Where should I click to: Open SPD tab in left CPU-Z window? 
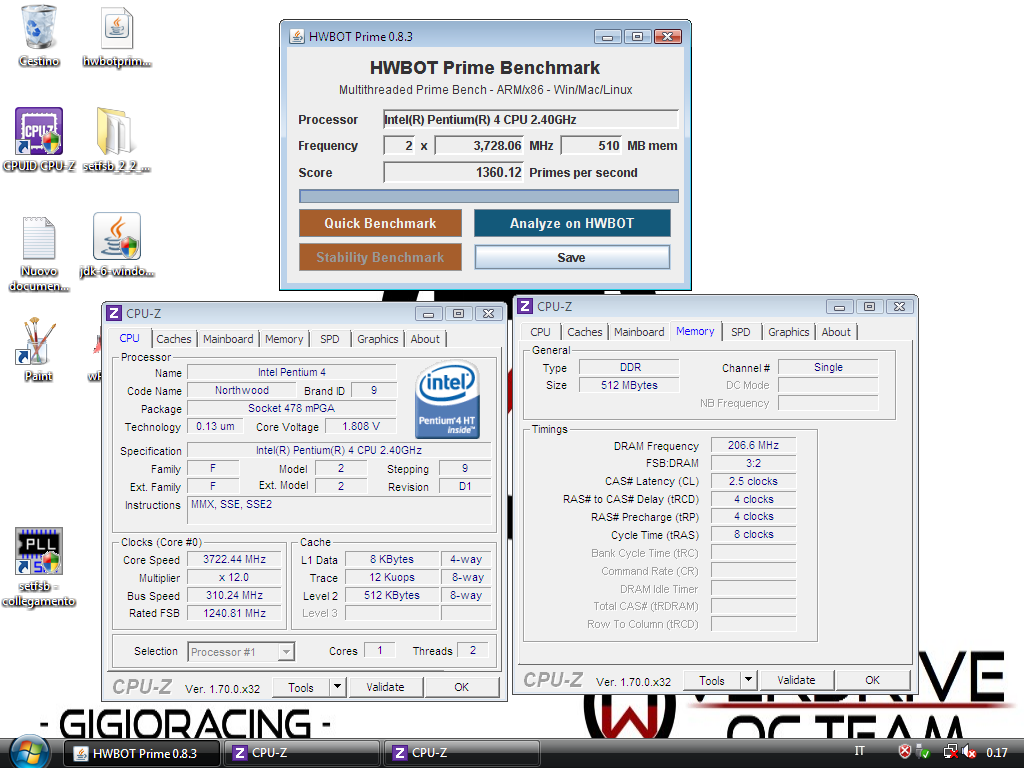pyautogui.click(x=330, y=339)
